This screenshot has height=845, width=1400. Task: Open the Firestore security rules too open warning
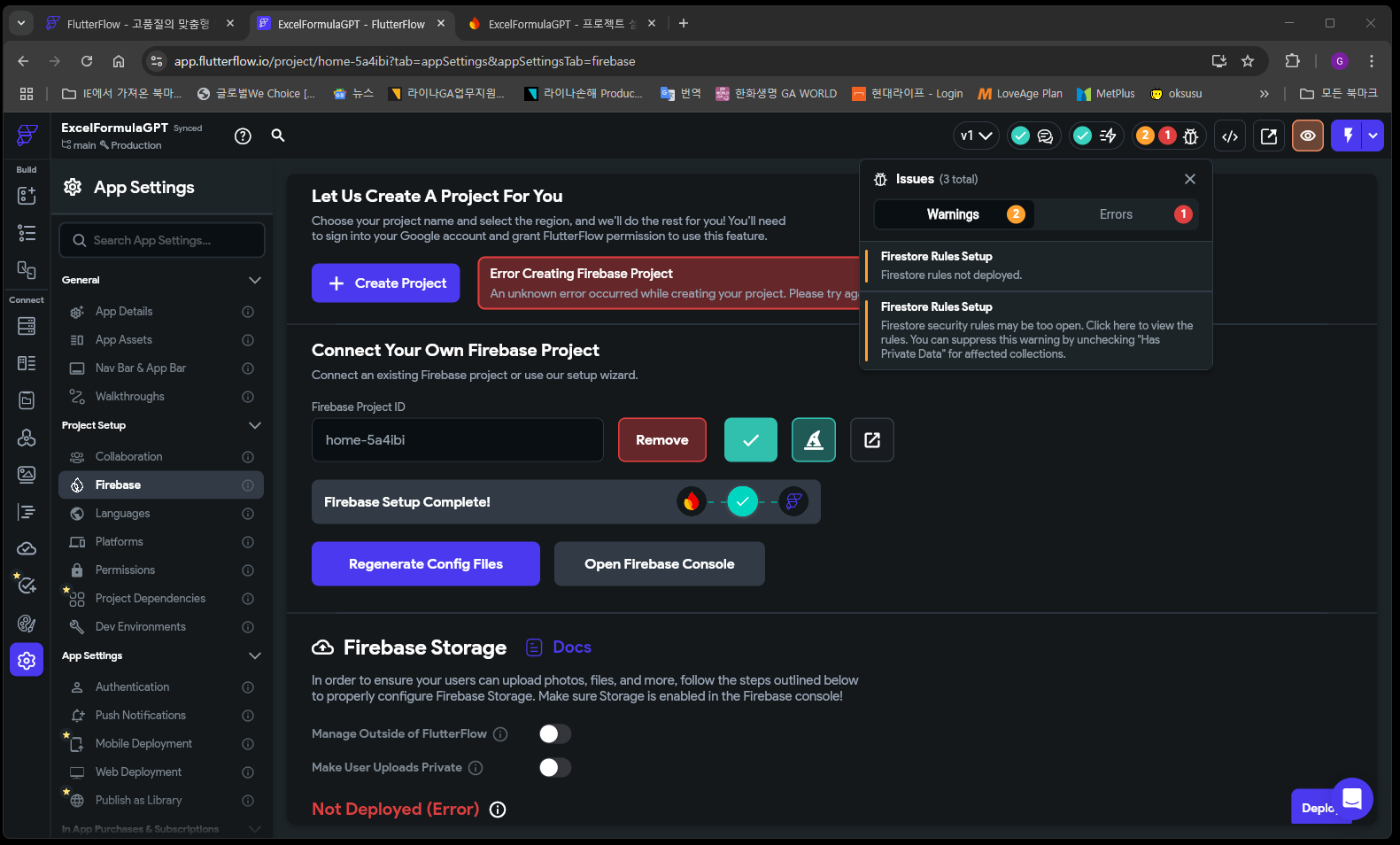point(1036,330)
